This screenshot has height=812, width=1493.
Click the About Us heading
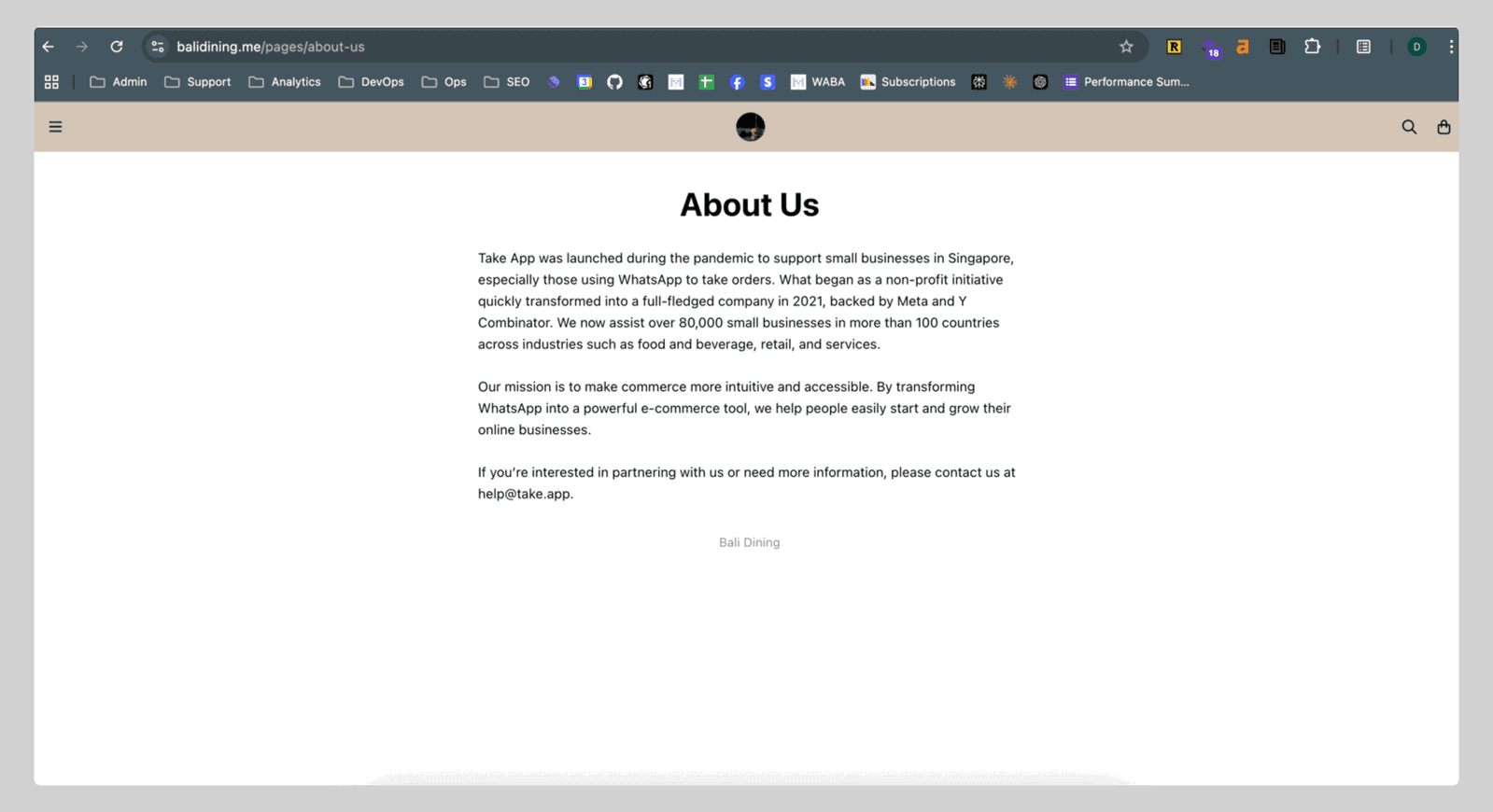(x=749, y=205)
